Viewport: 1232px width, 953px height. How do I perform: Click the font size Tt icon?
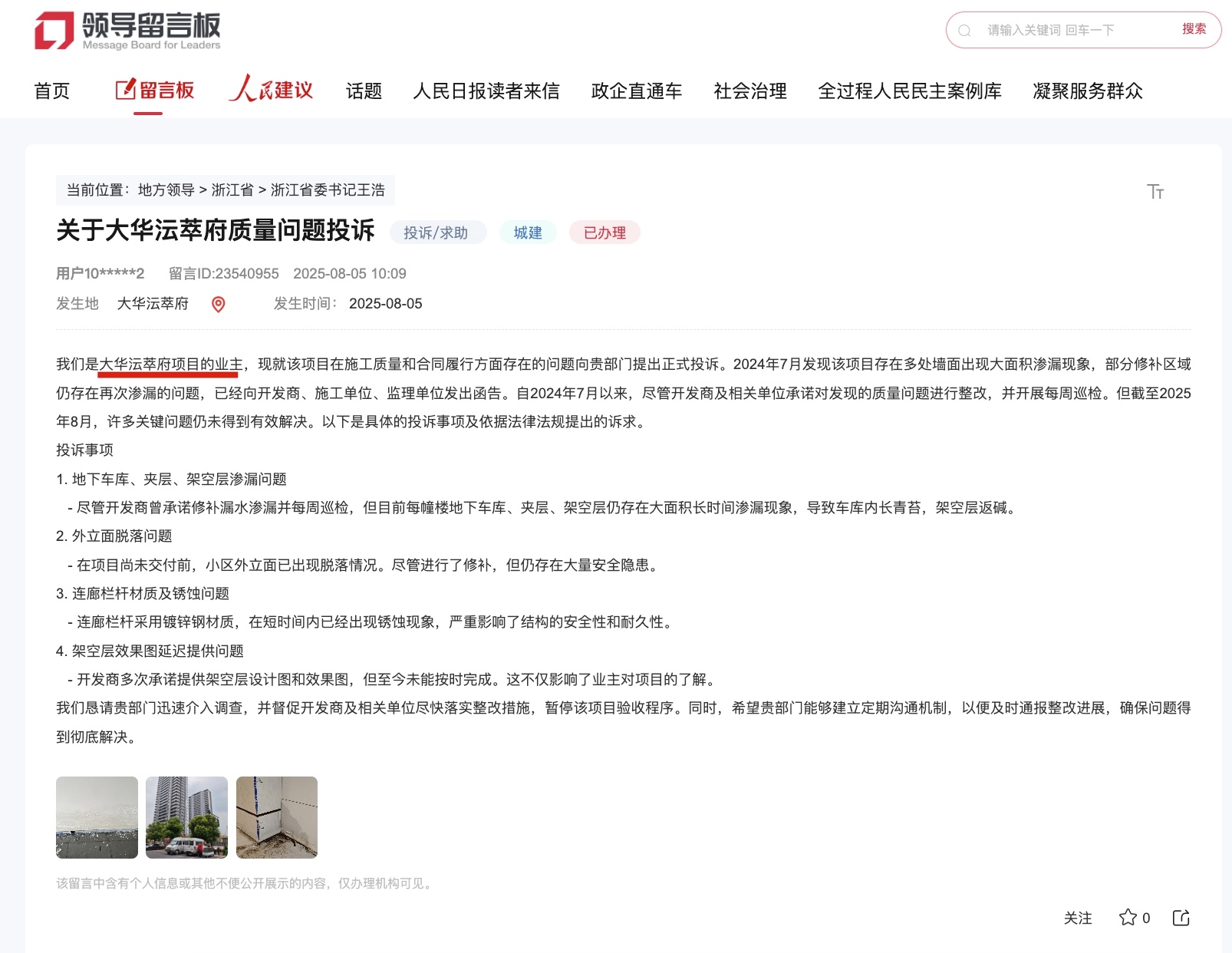point(1155,191)
